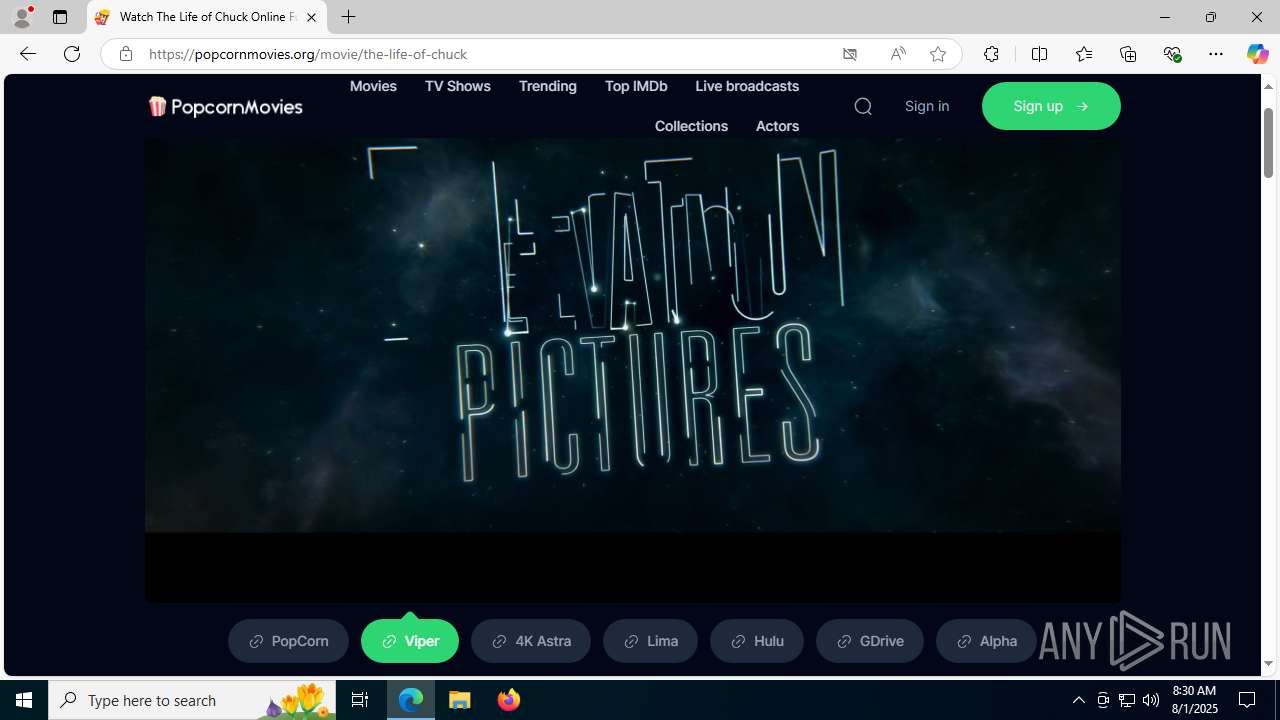This screenshot has height=720, width=1280.
Task: Open Browser essentials heart icon
Action: (1172, 54)
